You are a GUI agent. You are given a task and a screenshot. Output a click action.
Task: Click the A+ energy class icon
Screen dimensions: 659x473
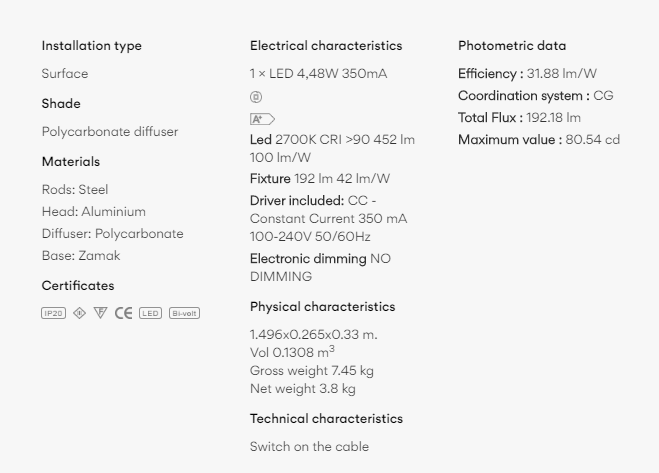[x=261, y=119]
